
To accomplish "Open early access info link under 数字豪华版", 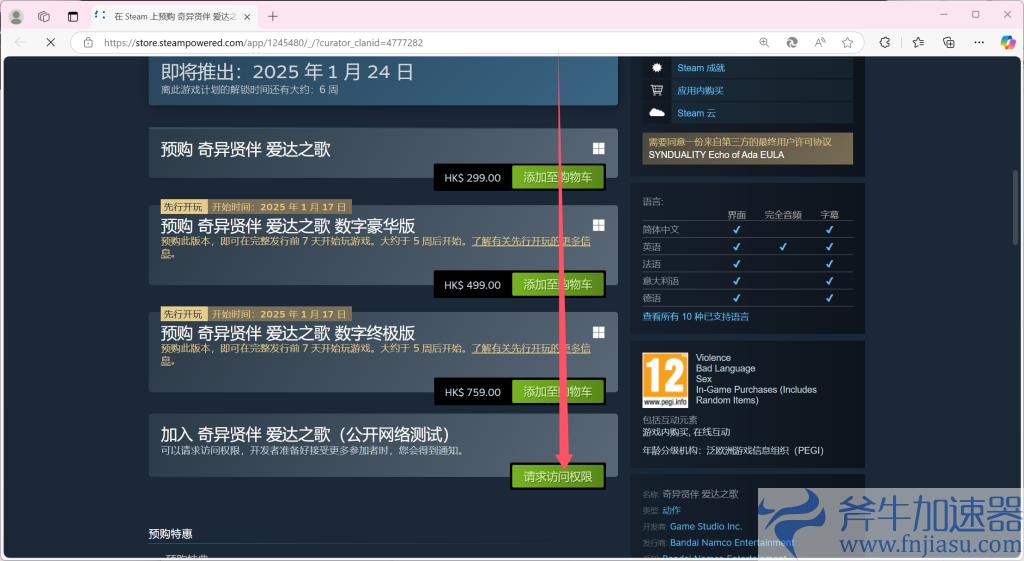I will coord(531,241).
